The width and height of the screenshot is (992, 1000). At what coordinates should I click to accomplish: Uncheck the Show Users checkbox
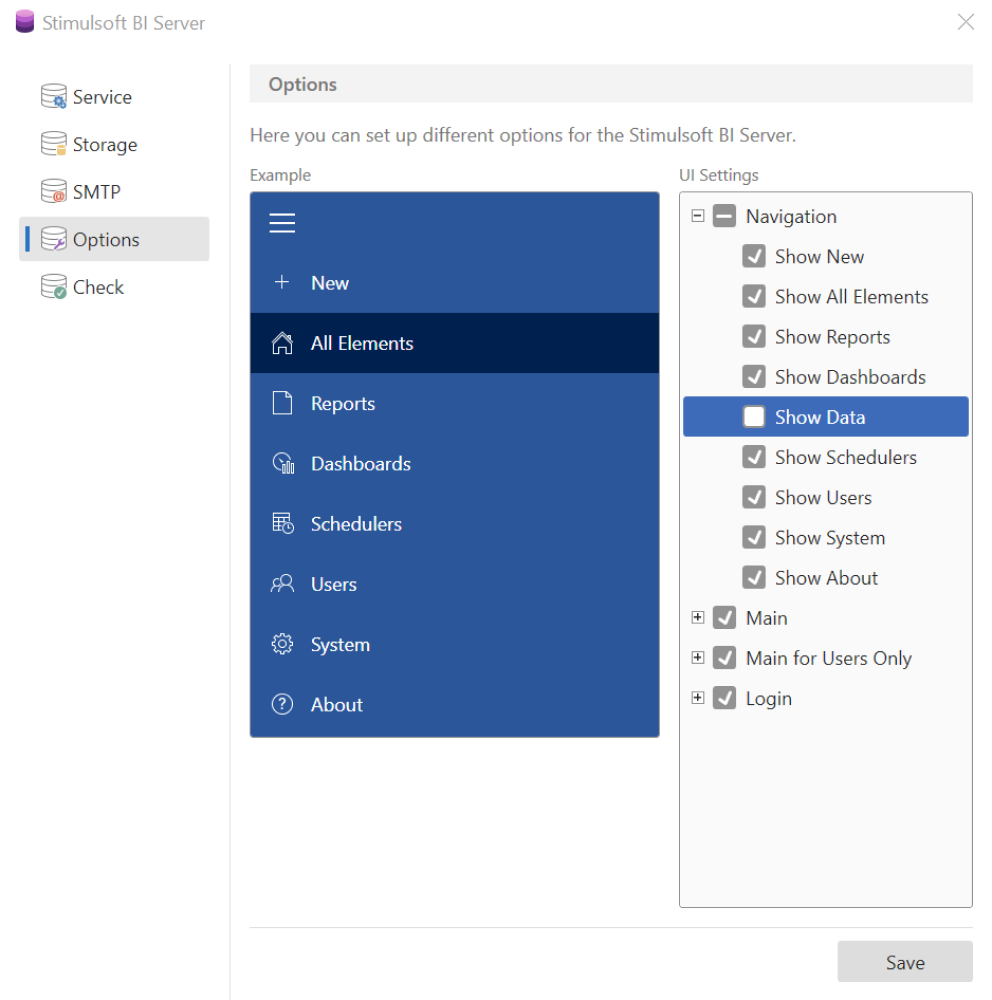[753, 497]
